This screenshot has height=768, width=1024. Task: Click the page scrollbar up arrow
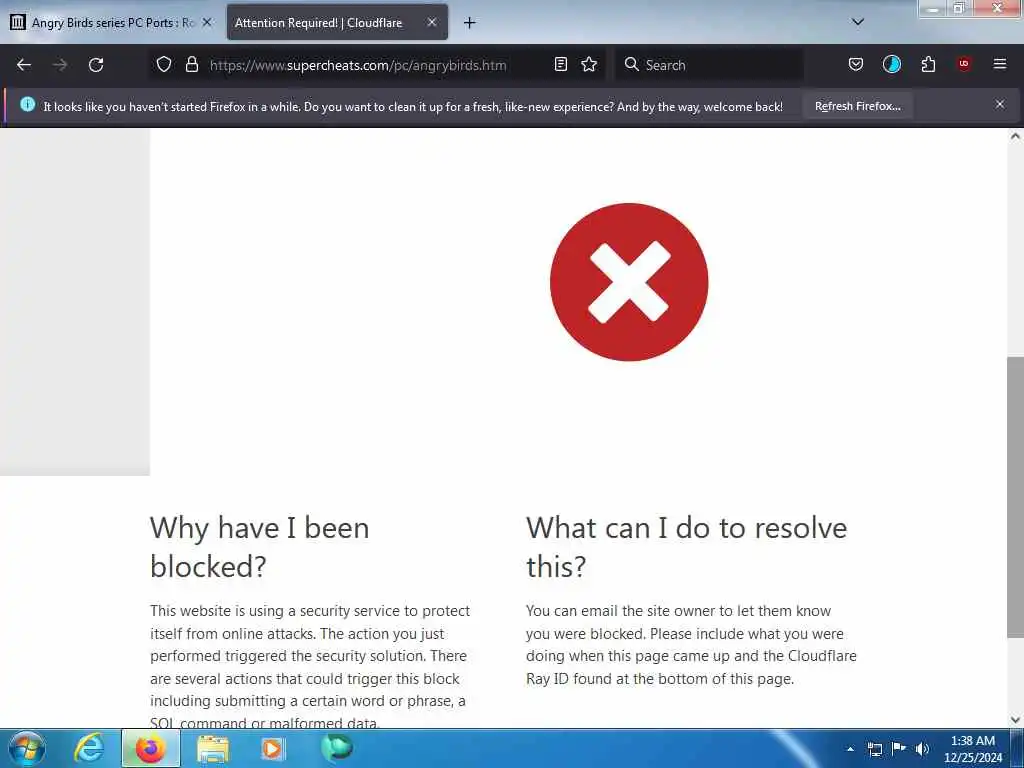[1015, 136]
